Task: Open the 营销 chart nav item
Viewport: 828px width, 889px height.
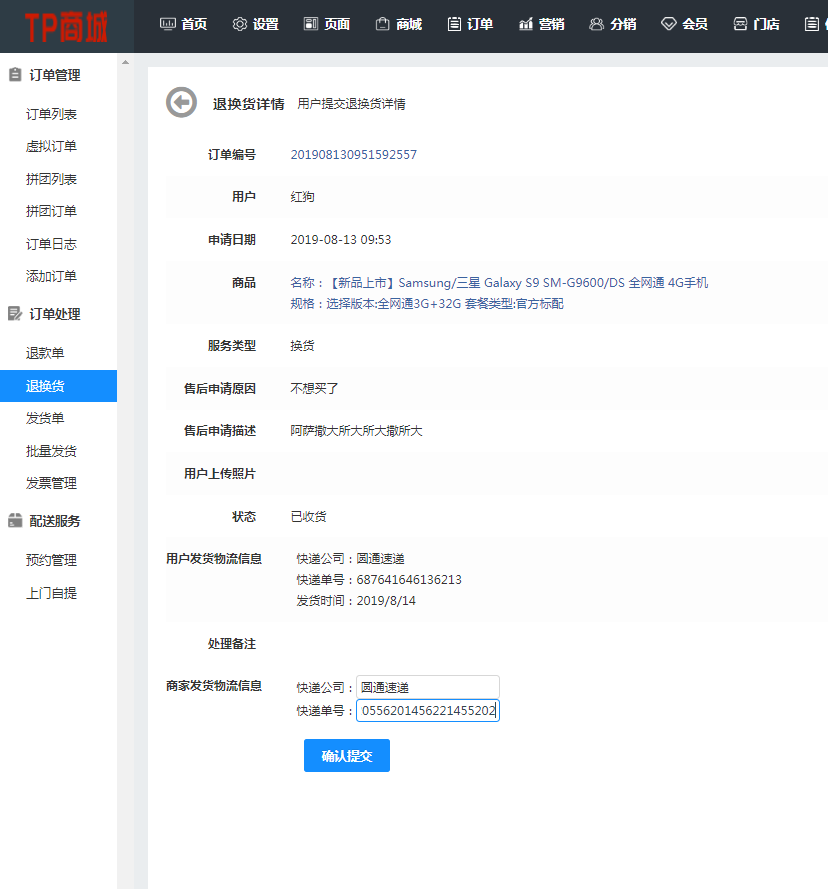Action: tap(541, 24)
